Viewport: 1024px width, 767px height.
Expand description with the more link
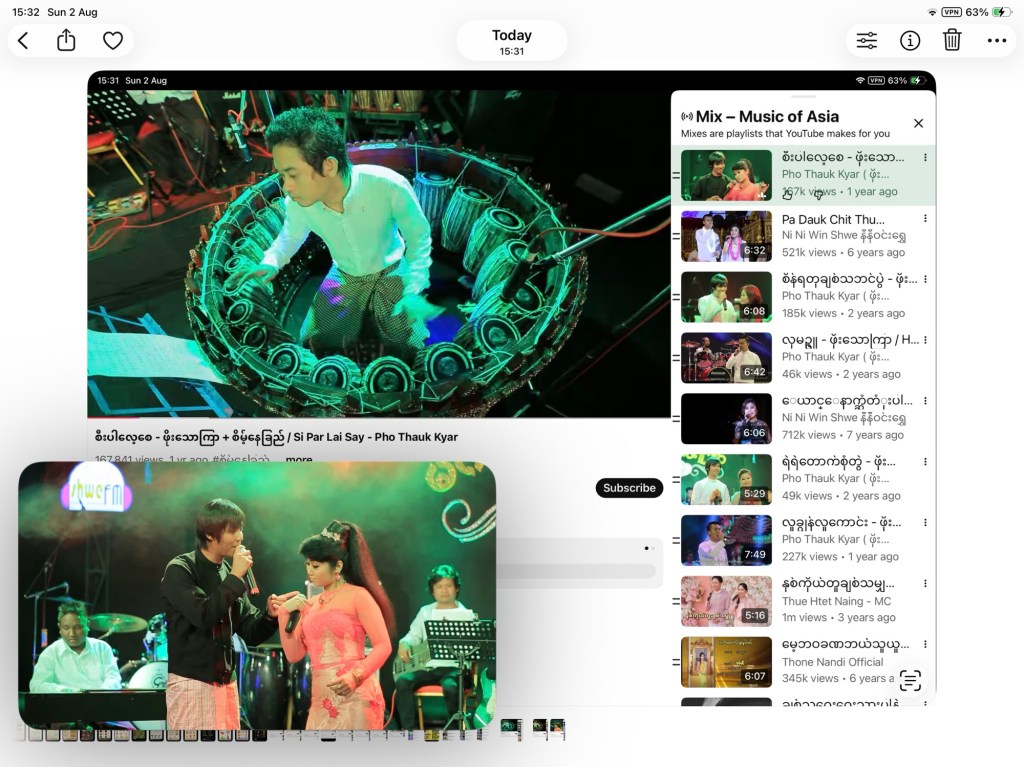pyautogui.click(x=298, y=459)
